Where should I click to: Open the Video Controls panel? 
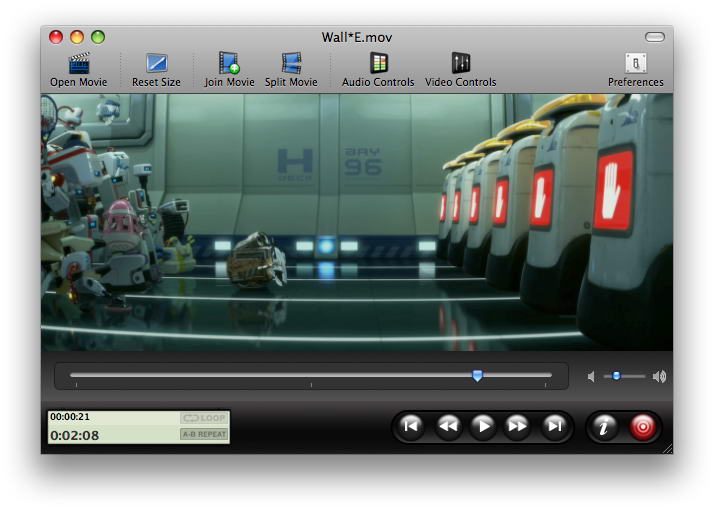point(460,64)
